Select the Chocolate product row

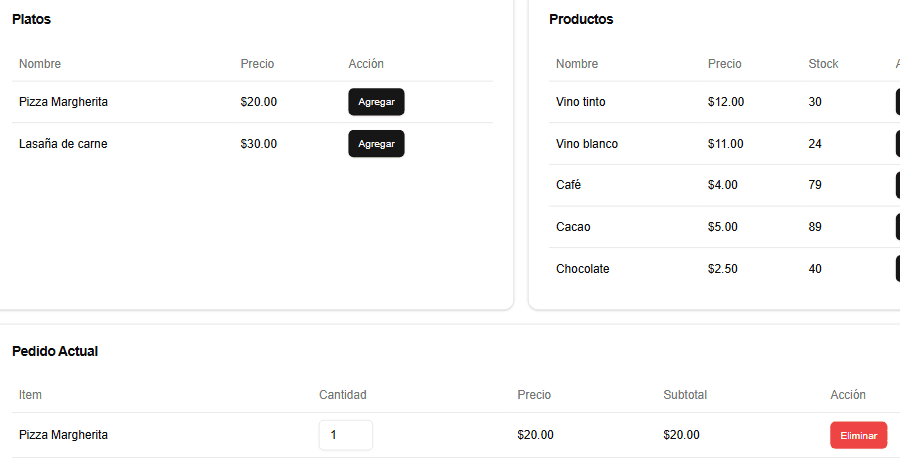(724, 269)
